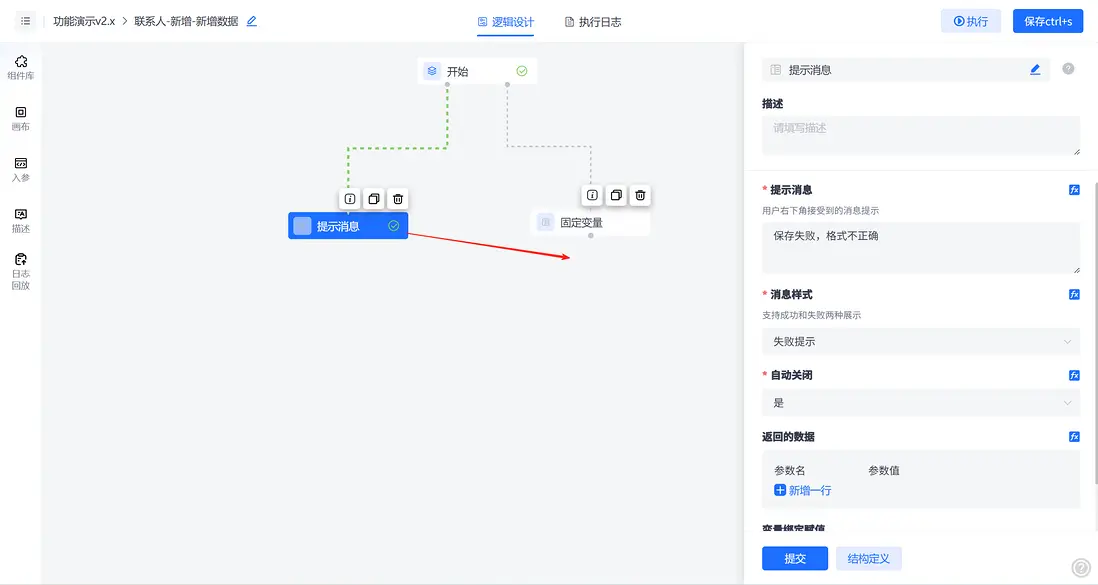The height and width of the screenshot is (585, 1098).
Task: Open the 描述 description panel
Action: point(20,218)
